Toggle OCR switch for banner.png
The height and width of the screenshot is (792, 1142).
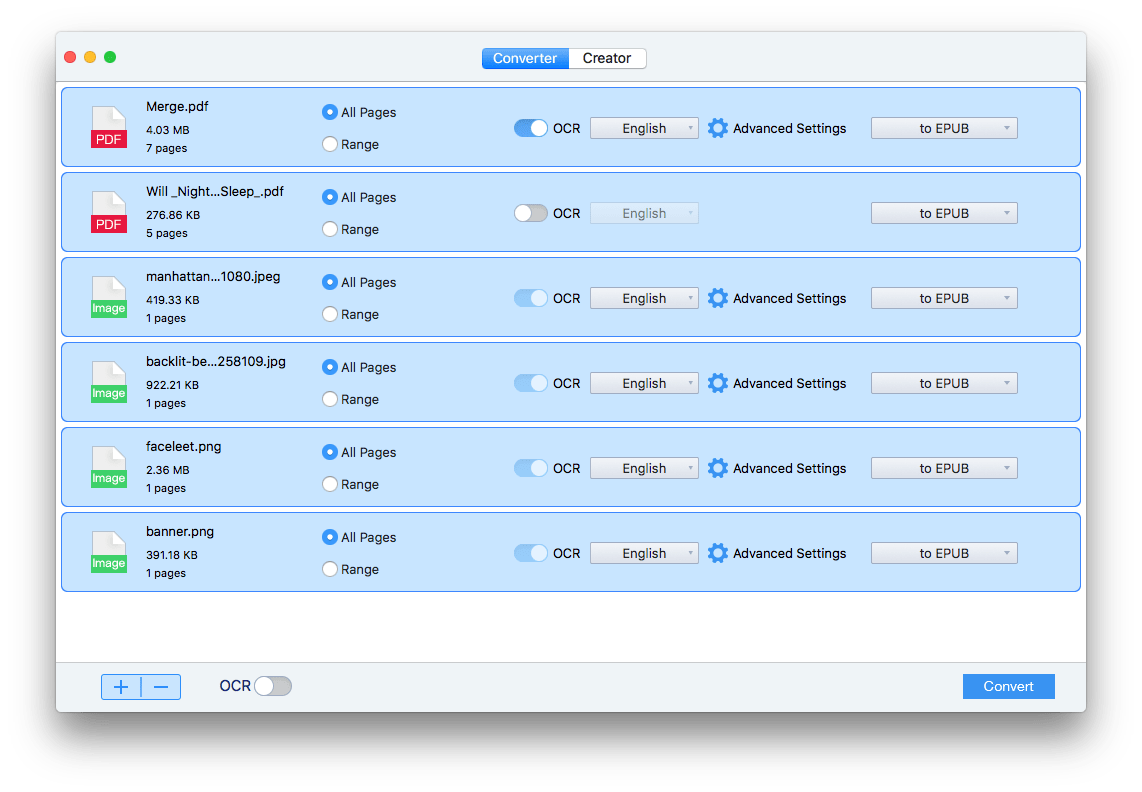[531, 553]
